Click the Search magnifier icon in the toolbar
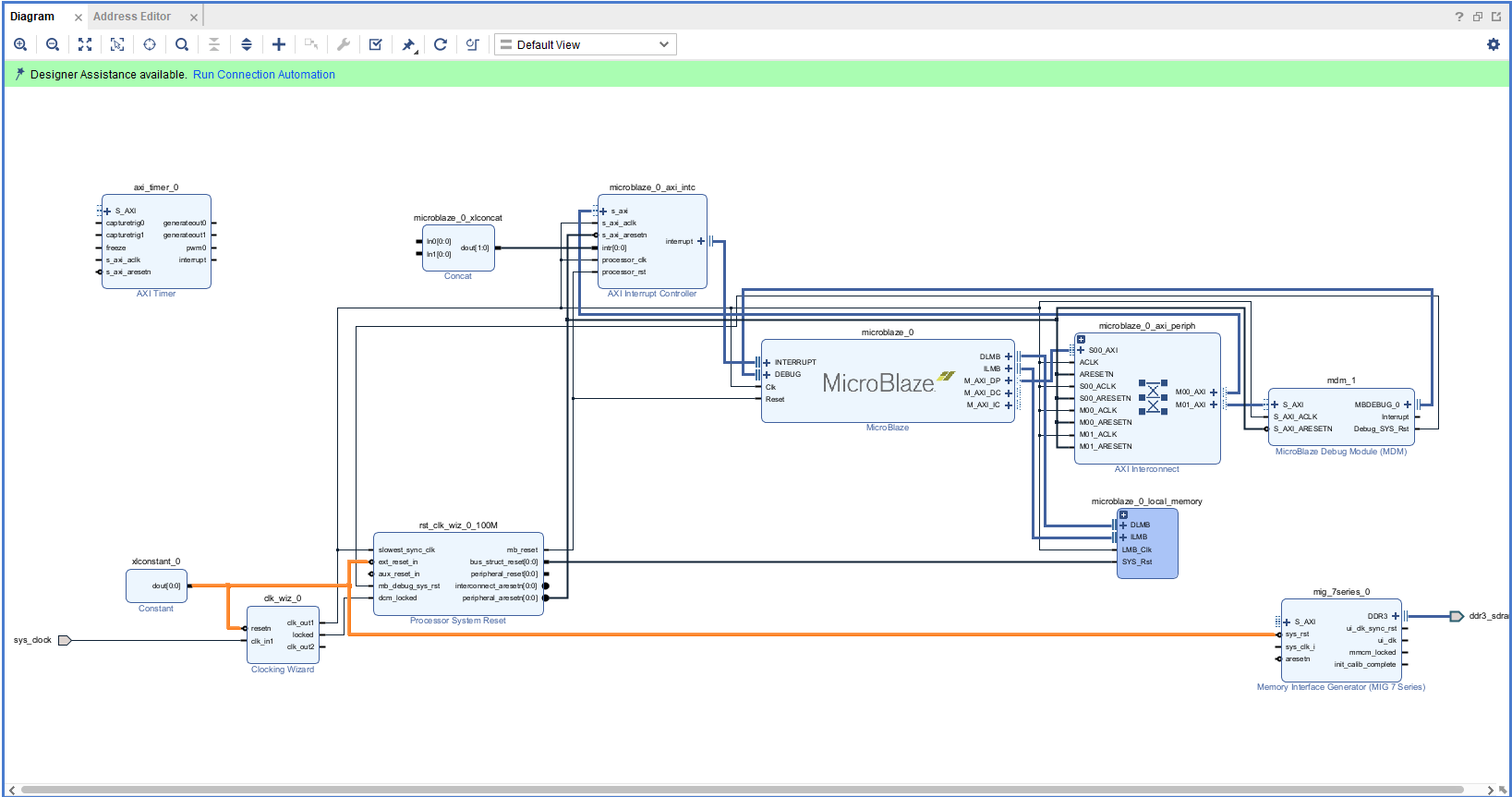 [x=182, y=44]
